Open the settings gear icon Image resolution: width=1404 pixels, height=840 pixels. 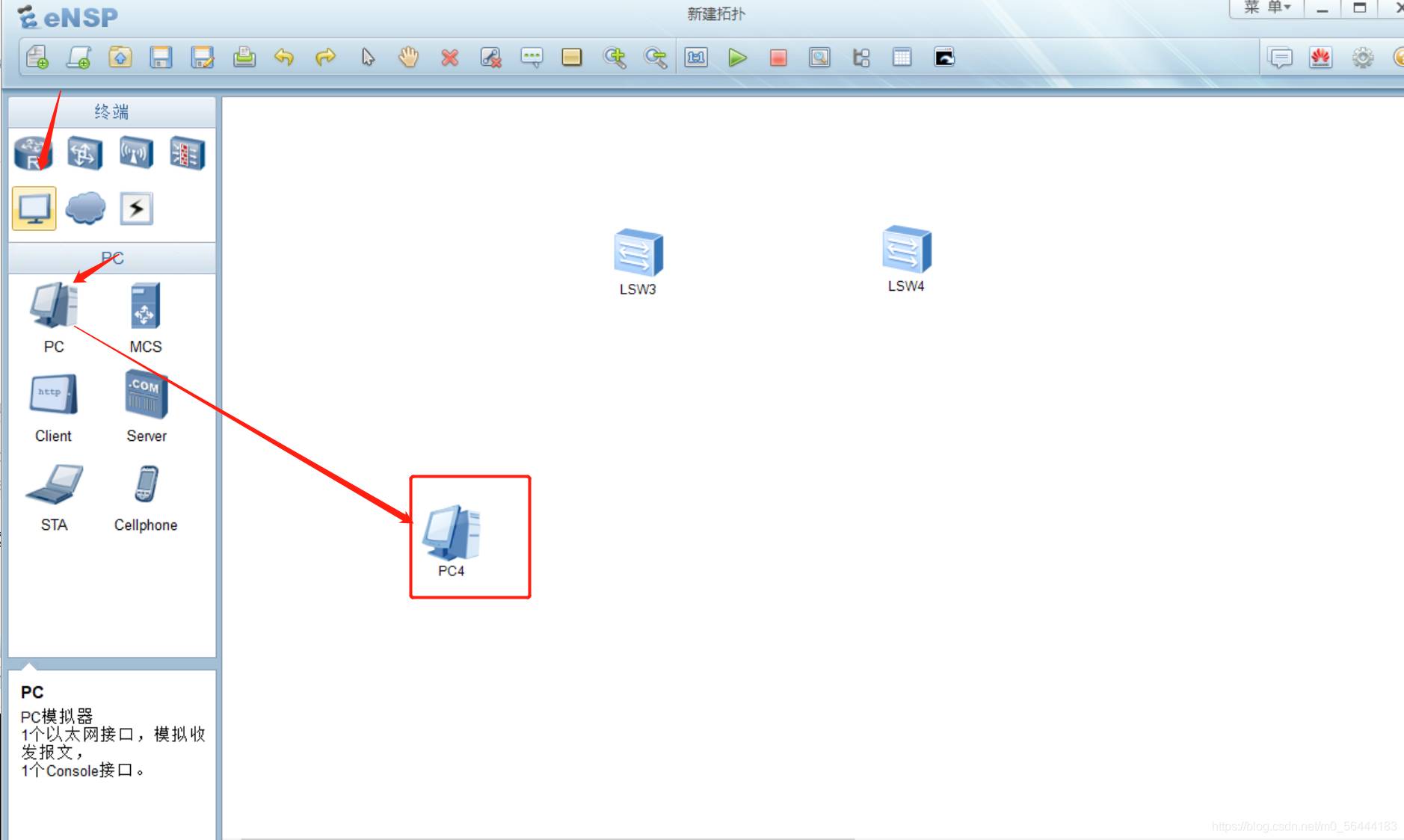click(1363, 58)
